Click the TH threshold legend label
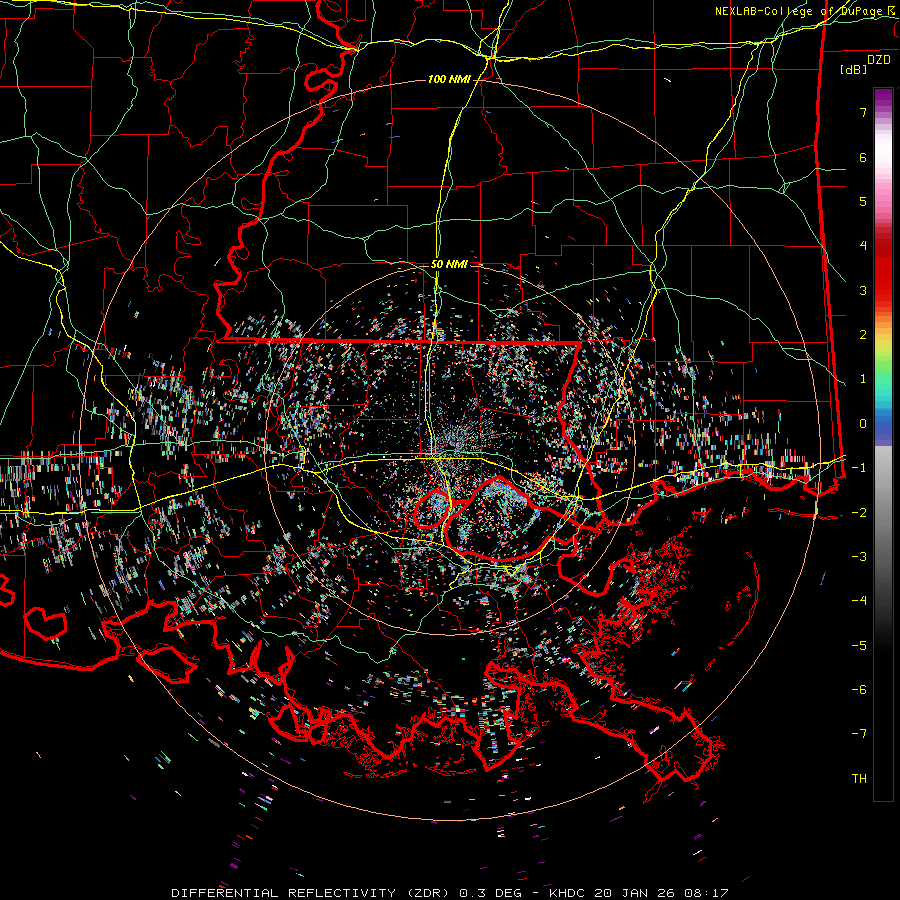This screenshot has width=900, height=900. coord(859,779)
